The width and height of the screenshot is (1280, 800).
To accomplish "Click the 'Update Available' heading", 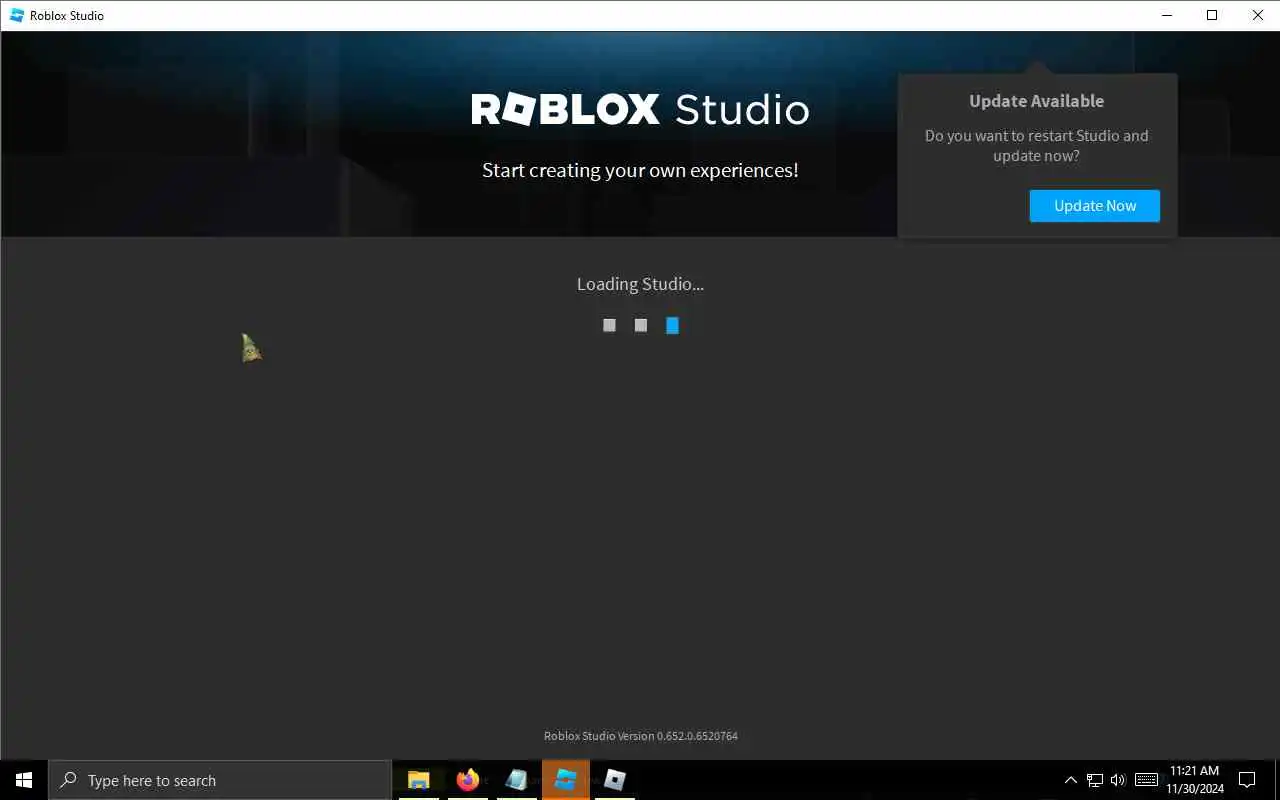I will 1036,101.
